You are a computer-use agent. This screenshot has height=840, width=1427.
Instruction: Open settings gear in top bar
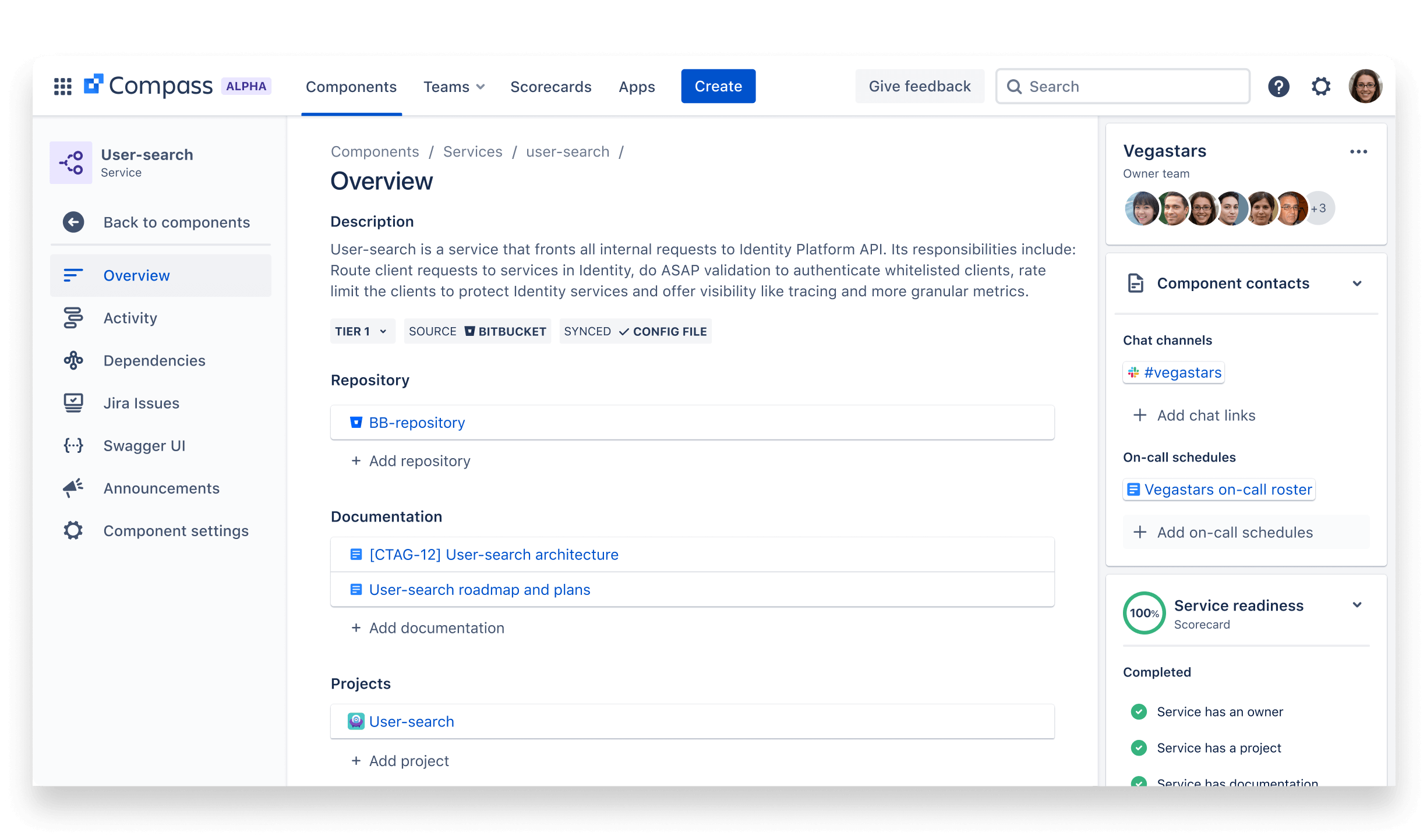(x=1320, y=87)
